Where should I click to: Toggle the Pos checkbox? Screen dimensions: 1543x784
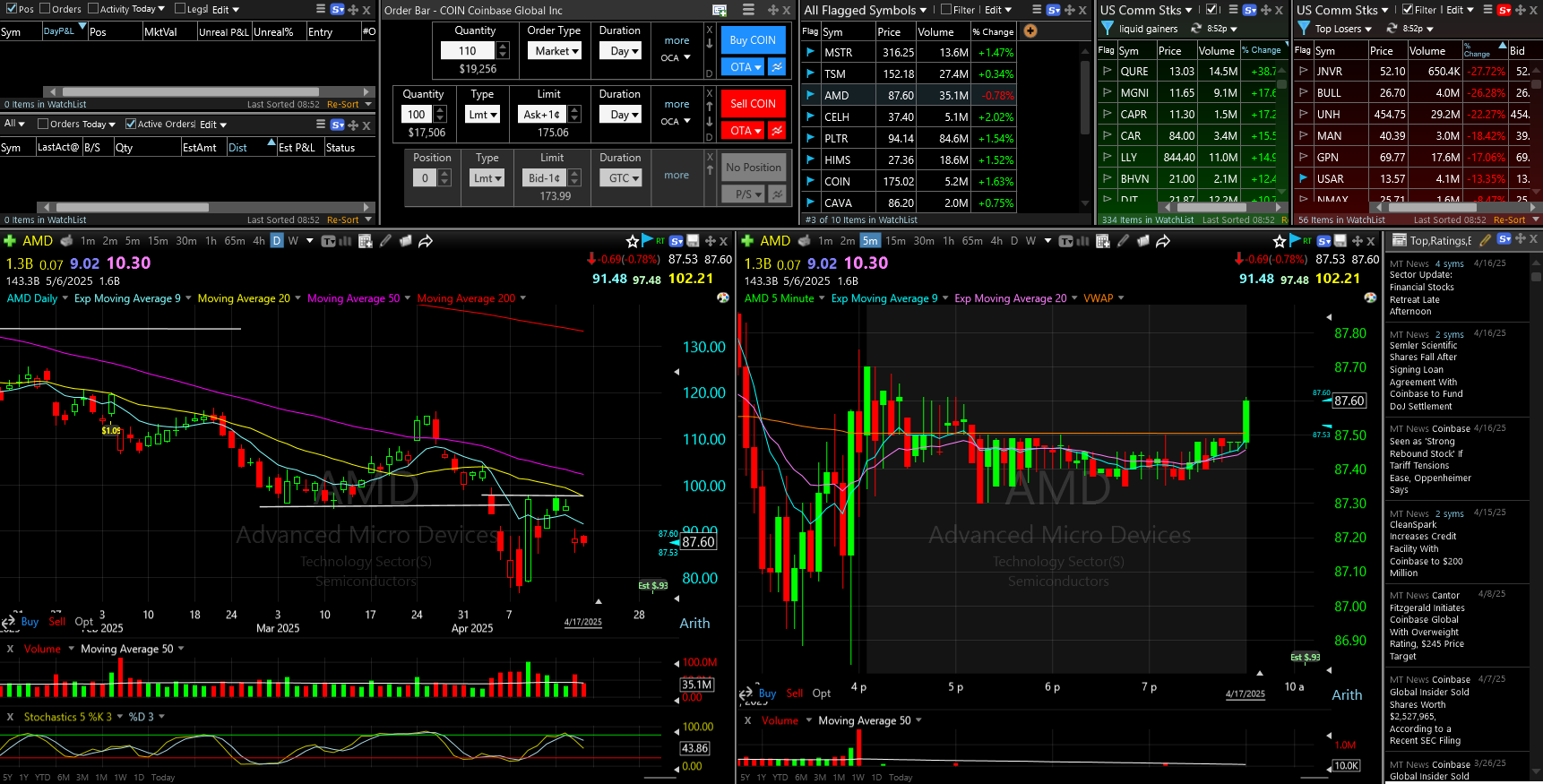click(x=11, y=9)
